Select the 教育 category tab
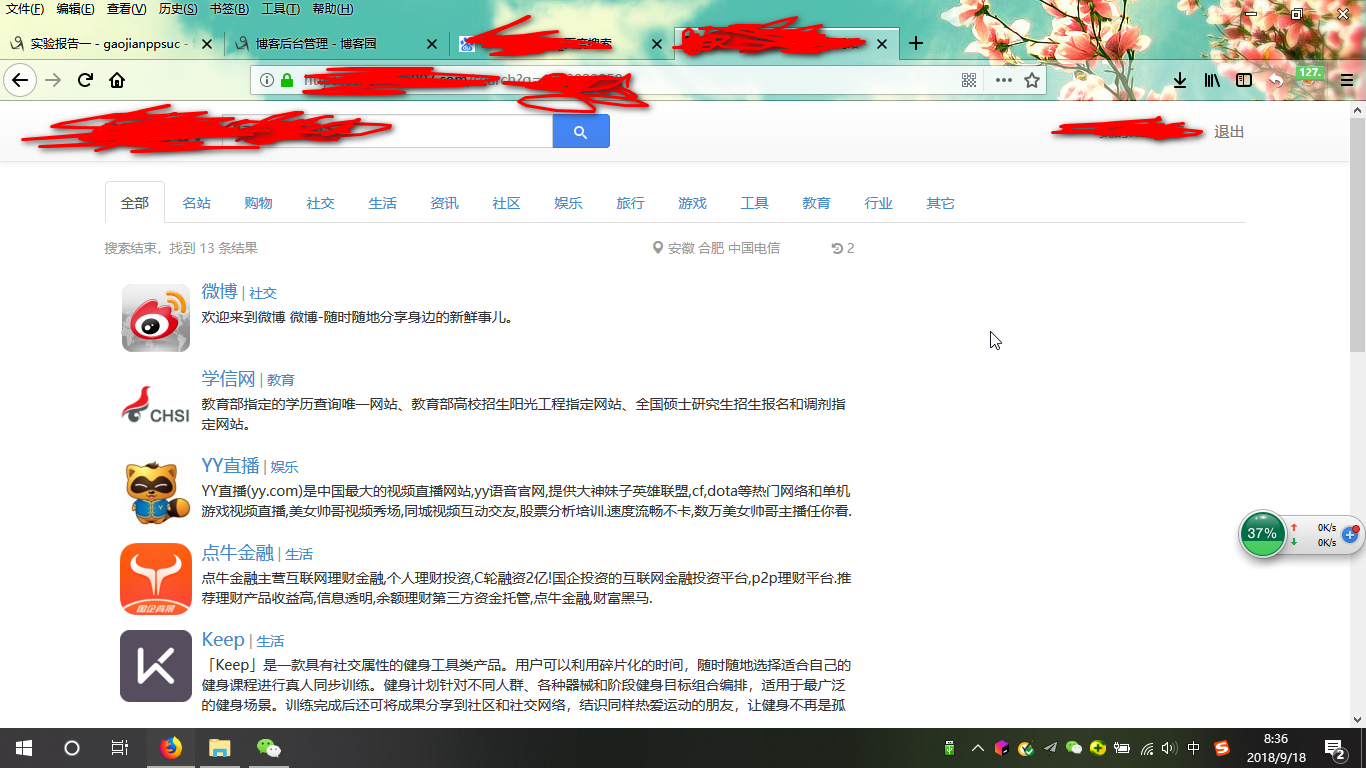Viewport: 1366px width, 768px height. [x=816, y=203]
